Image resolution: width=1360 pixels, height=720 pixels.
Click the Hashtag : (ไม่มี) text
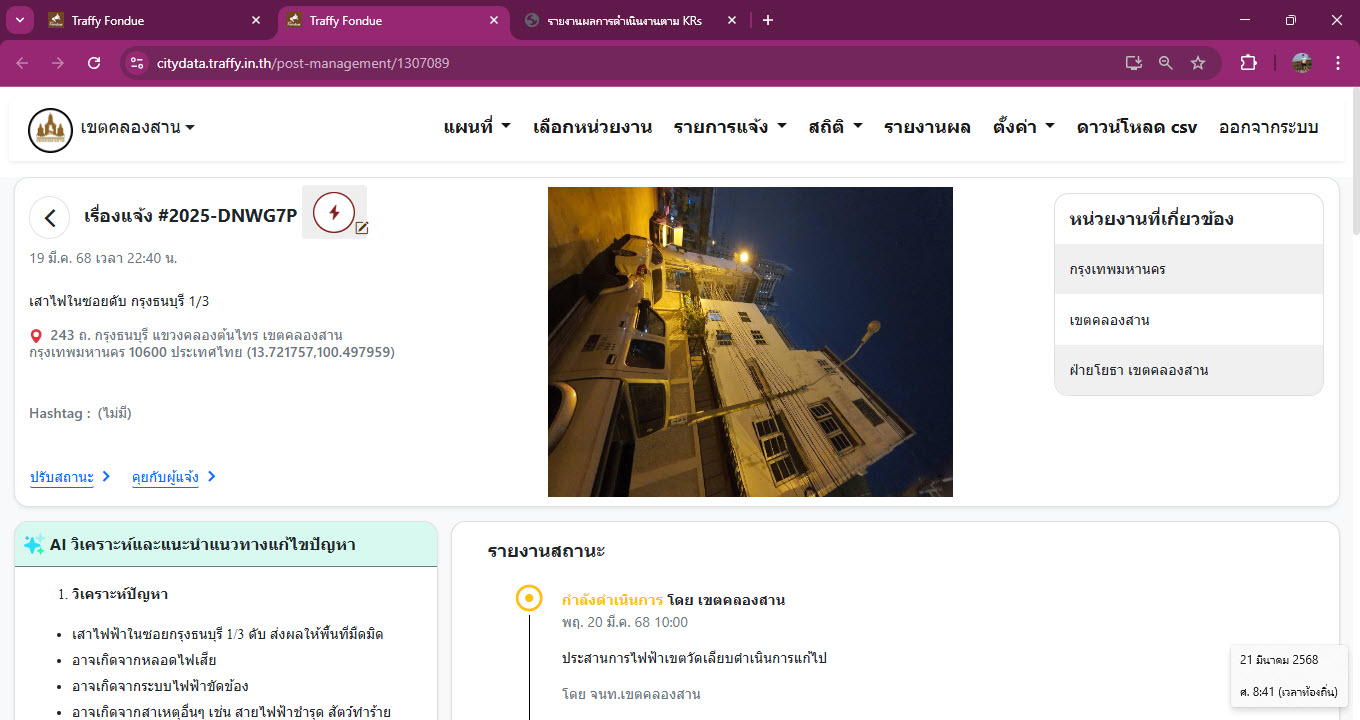click(81, 413)
